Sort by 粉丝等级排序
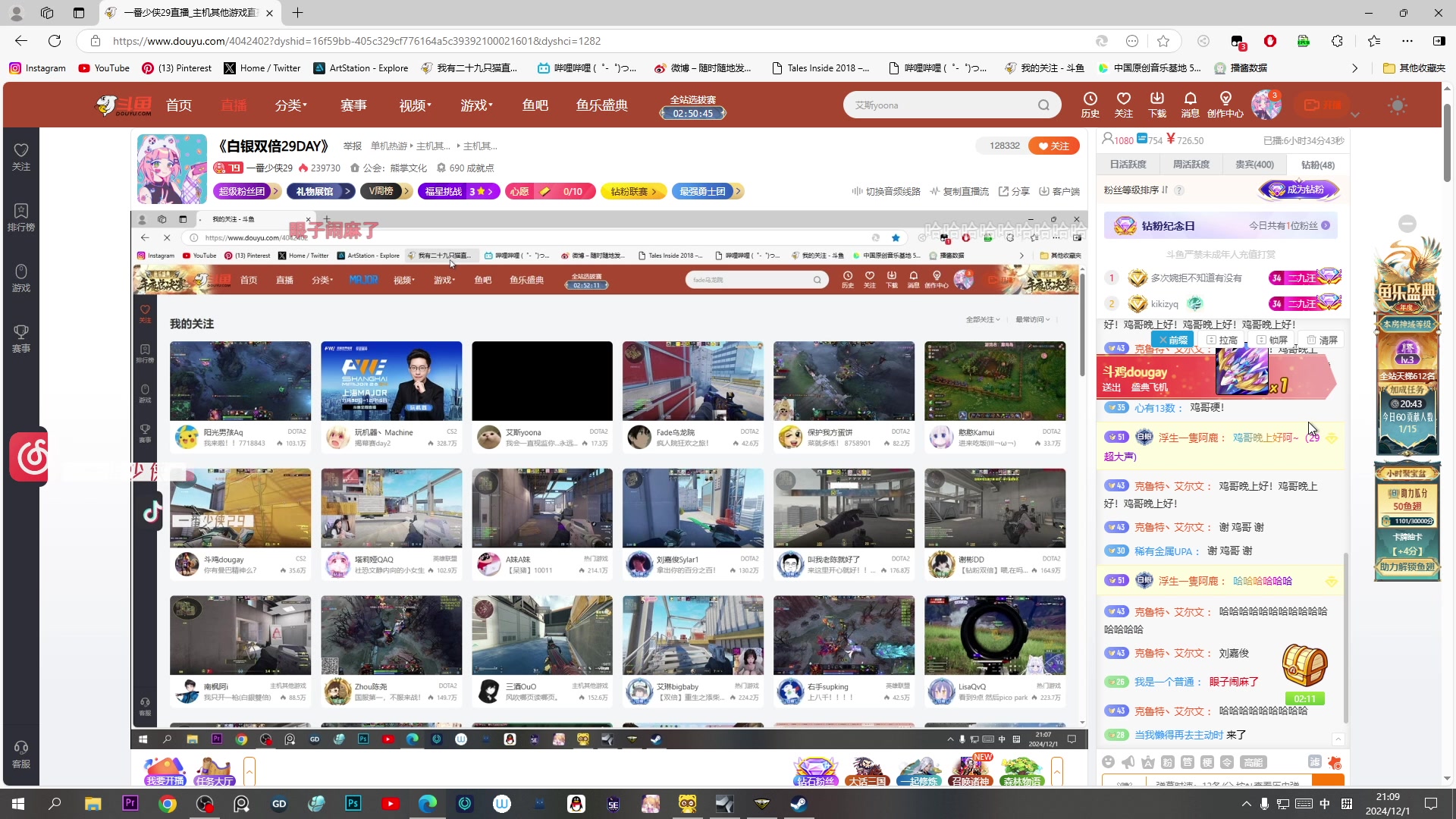The height and width of the screenshot is (819, 1456). (x=1135, y=190)
